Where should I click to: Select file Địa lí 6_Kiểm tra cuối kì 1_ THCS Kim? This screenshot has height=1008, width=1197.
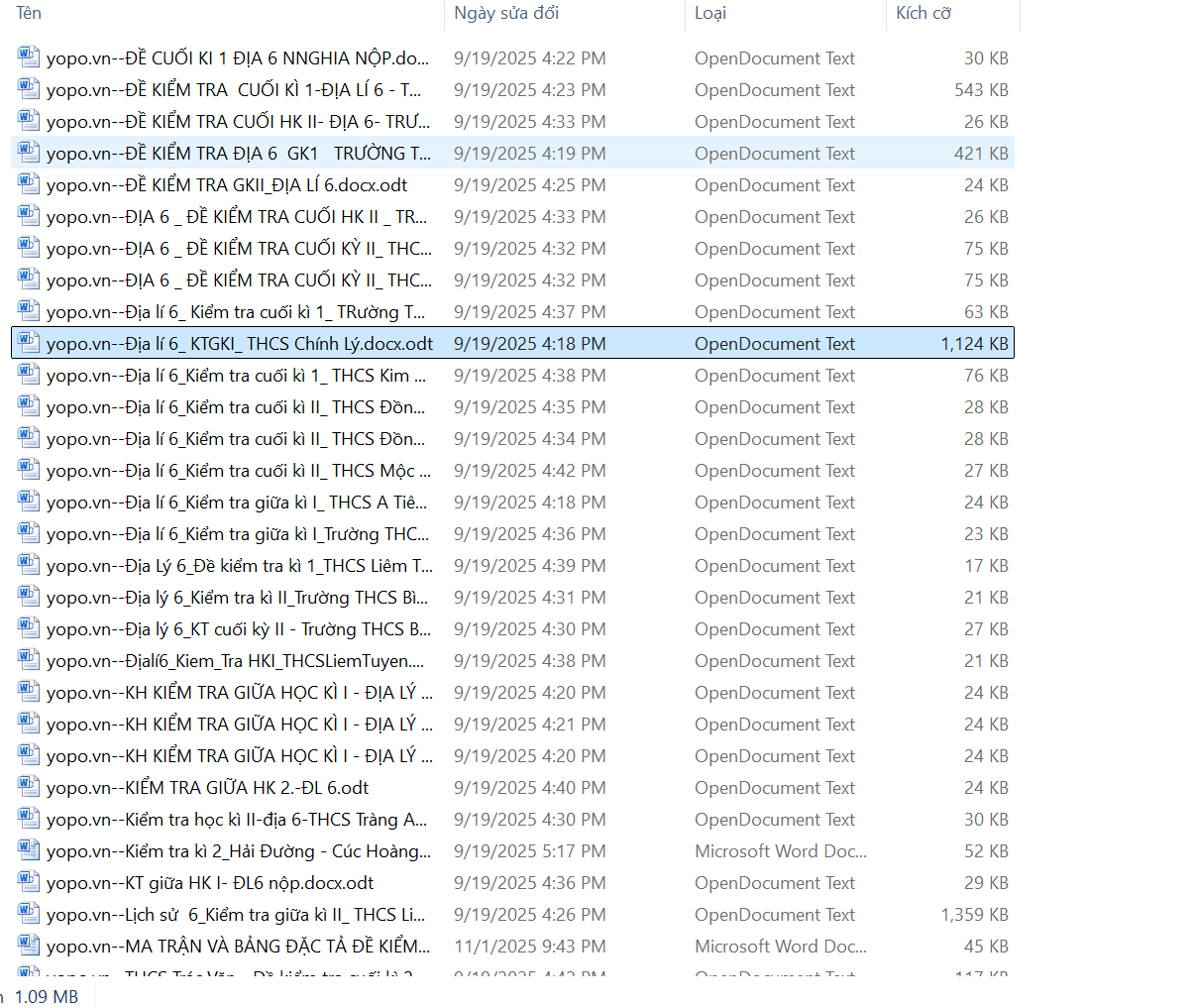pyautogui.click(x=236, y=376)
